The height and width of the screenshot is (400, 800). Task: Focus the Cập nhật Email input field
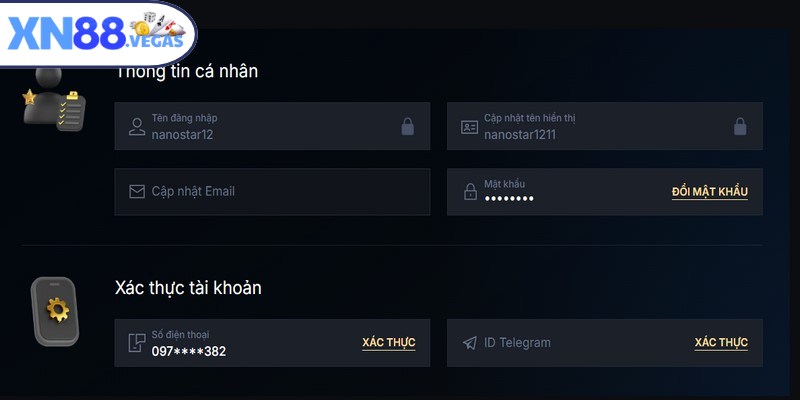pos(280,191)
